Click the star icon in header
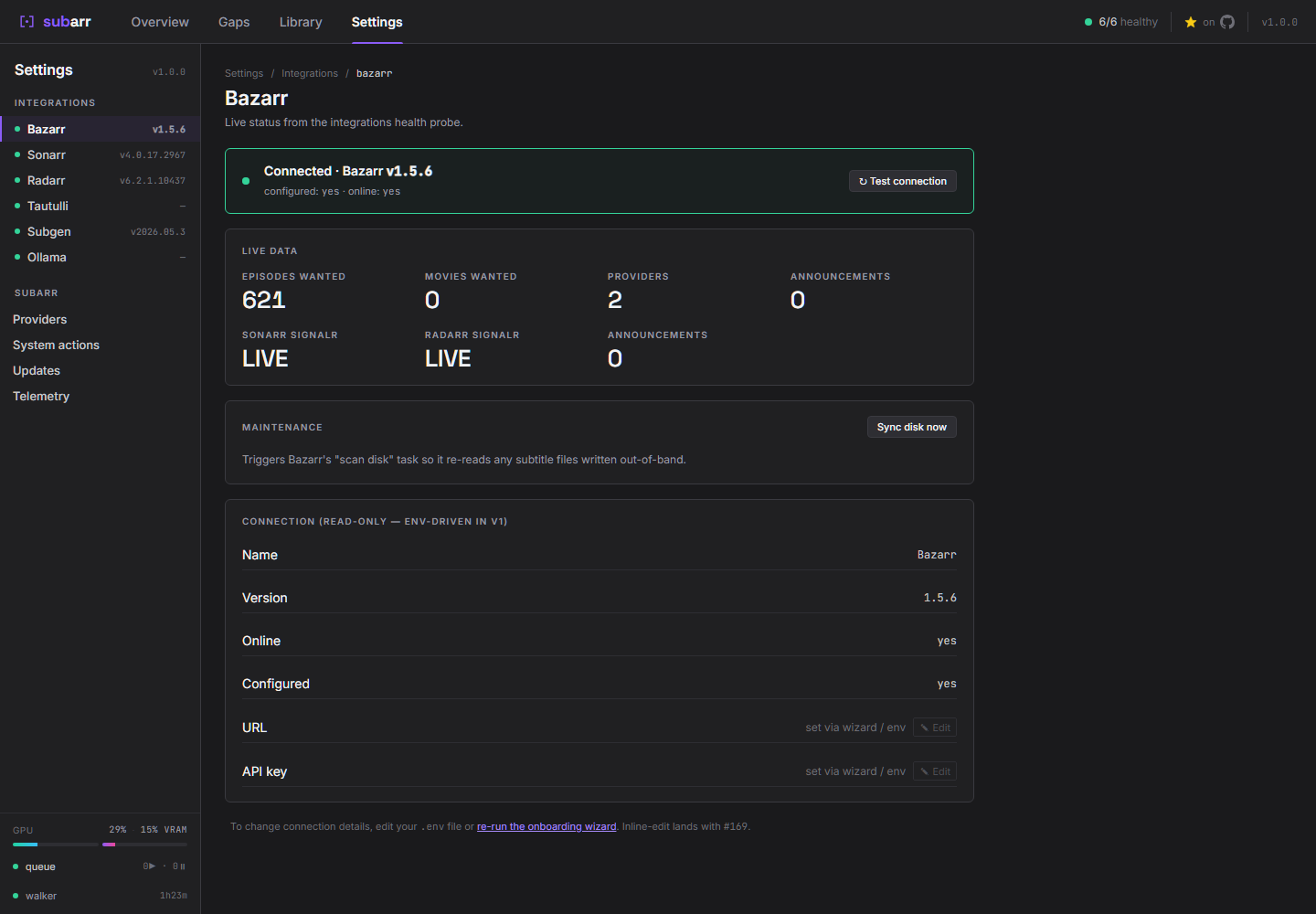 pos(1191,22)
